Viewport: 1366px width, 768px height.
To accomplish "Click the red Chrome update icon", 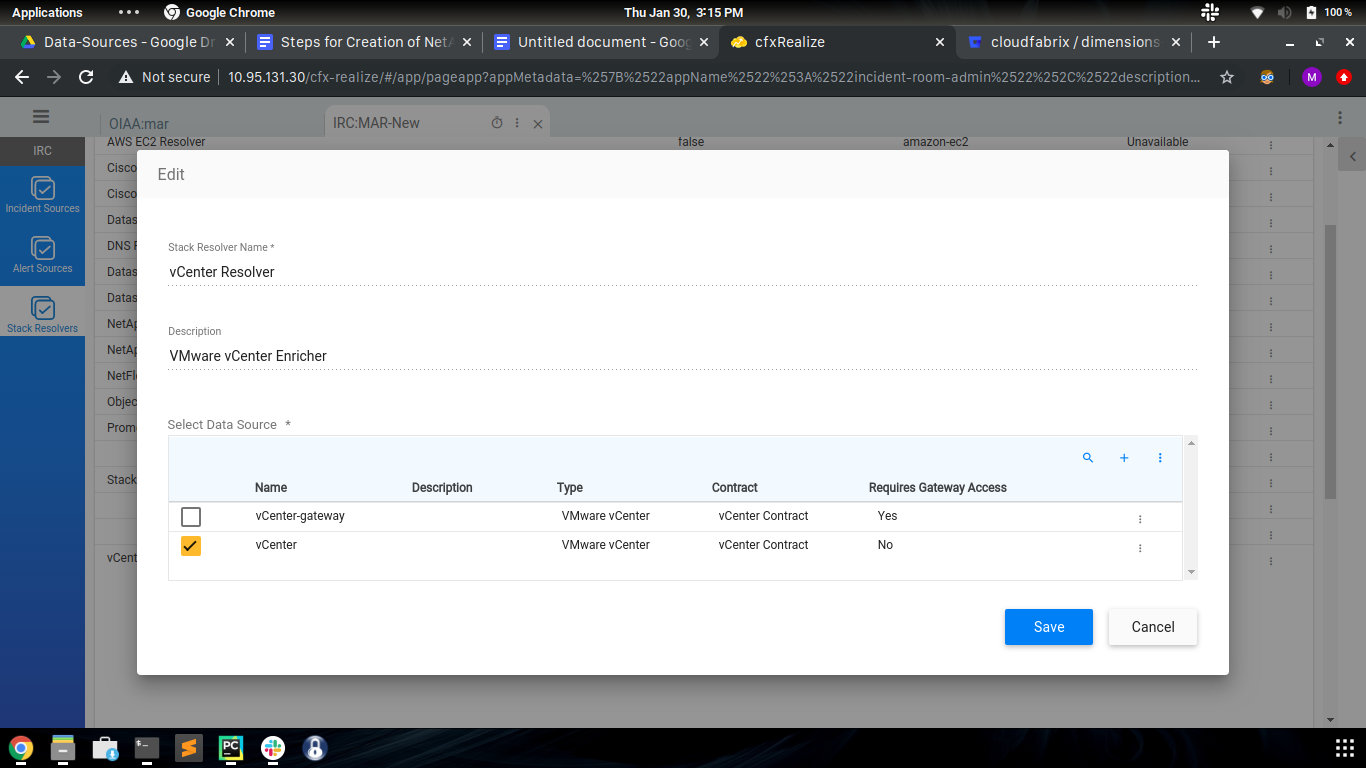I will [1344, 77].
